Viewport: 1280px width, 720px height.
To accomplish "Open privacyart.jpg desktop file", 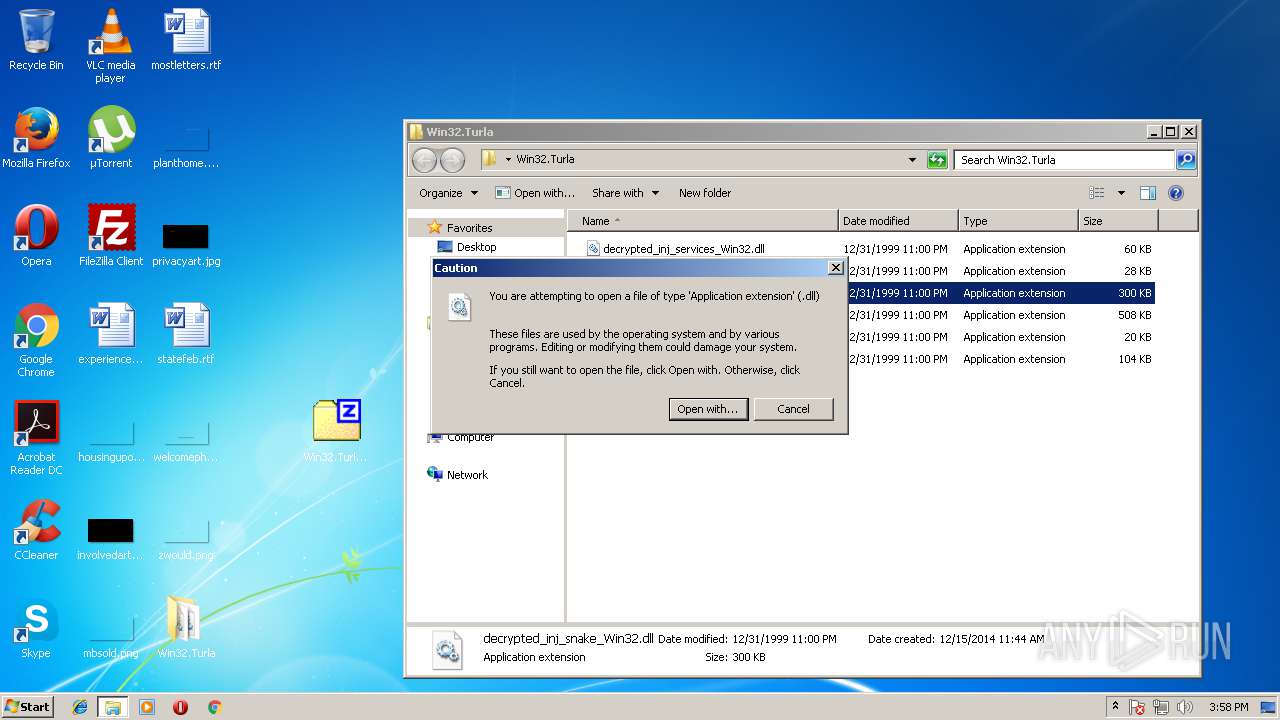I will pyautogui.click(x=186, y=245).
